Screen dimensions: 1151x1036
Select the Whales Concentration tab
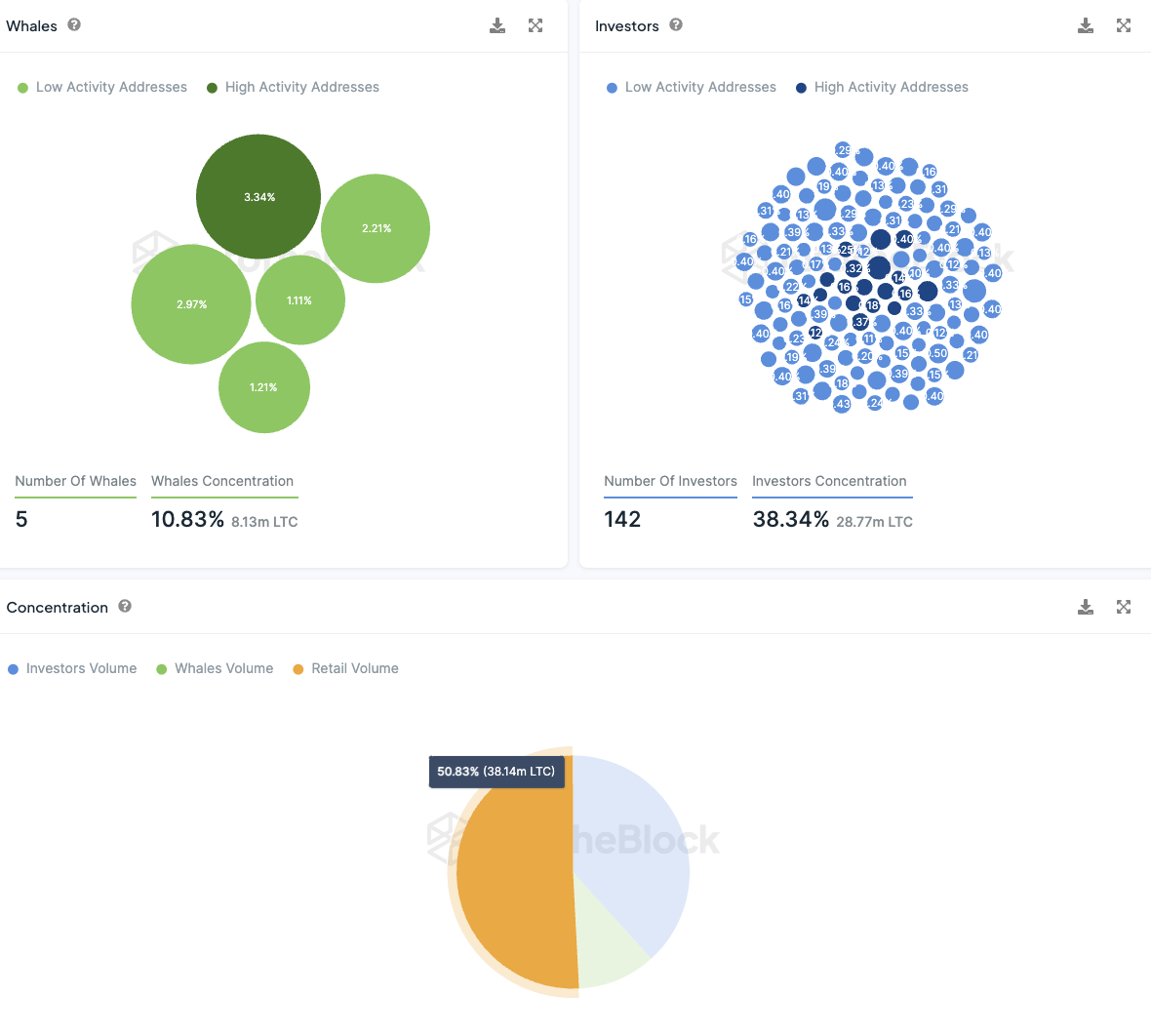[x=222, y=482]
